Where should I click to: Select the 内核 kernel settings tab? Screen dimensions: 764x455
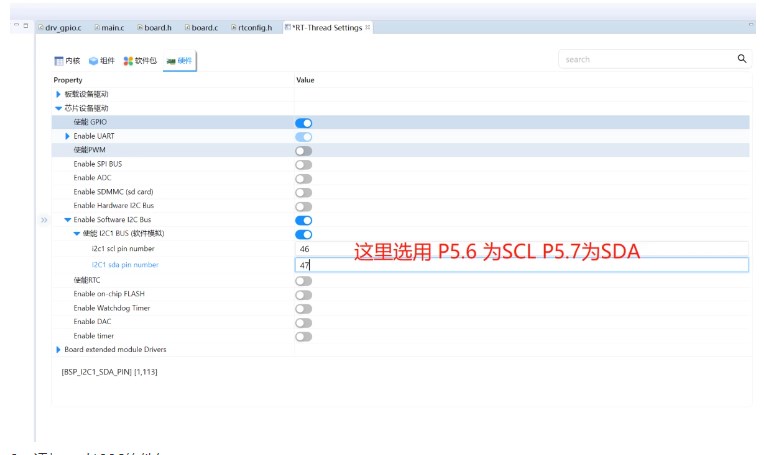click(x=67, y=60)
